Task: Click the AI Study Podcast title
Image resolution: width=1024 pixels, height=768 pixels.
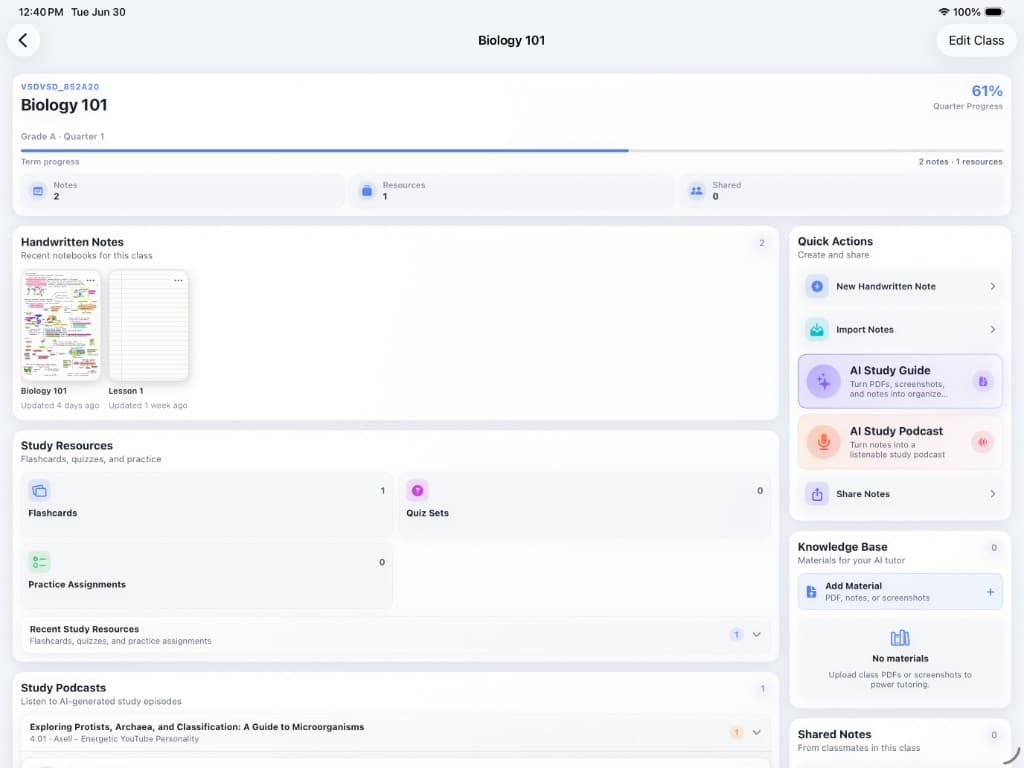Action: pyautogui.click(x=896, y=431)
